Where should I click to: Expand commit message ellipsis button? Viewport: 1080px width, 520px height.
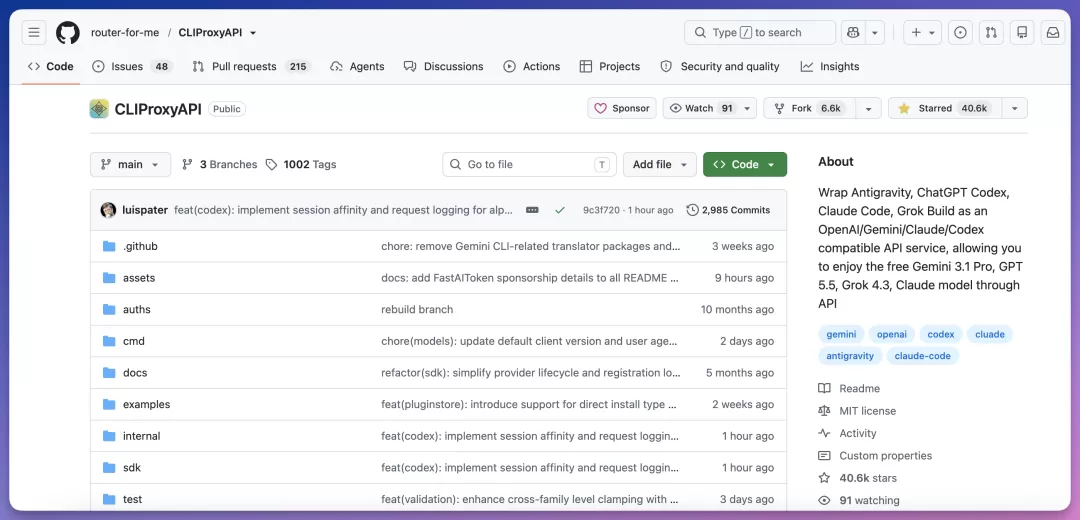pos(532,210)
